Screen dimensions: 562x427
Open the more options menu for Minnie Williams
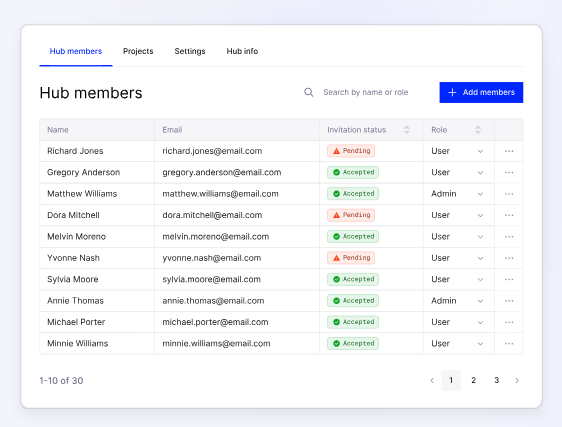click(509, 343)
